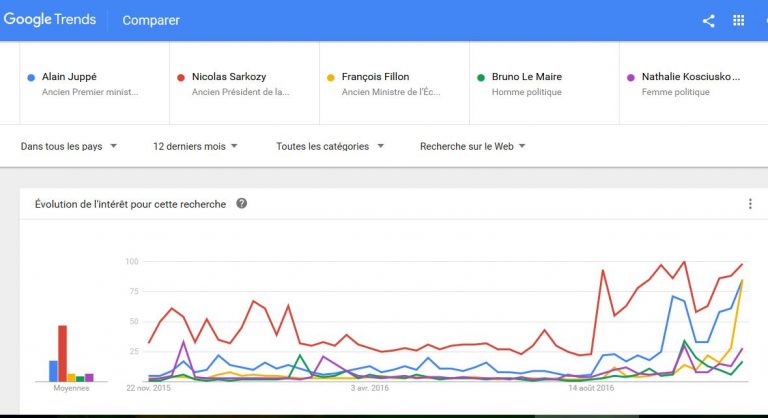The height and width of the screenshot is (418, 768).
Task: Open the 'Recherche sur le Web' dropdown
Action: click(472, 146)
